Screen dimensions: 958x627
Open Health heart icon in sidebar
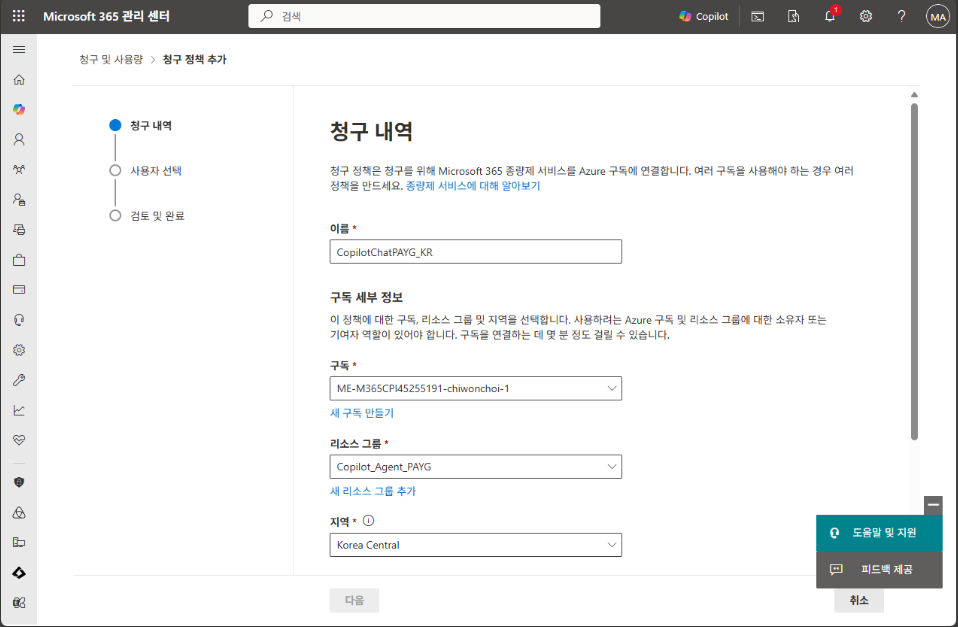19,440
